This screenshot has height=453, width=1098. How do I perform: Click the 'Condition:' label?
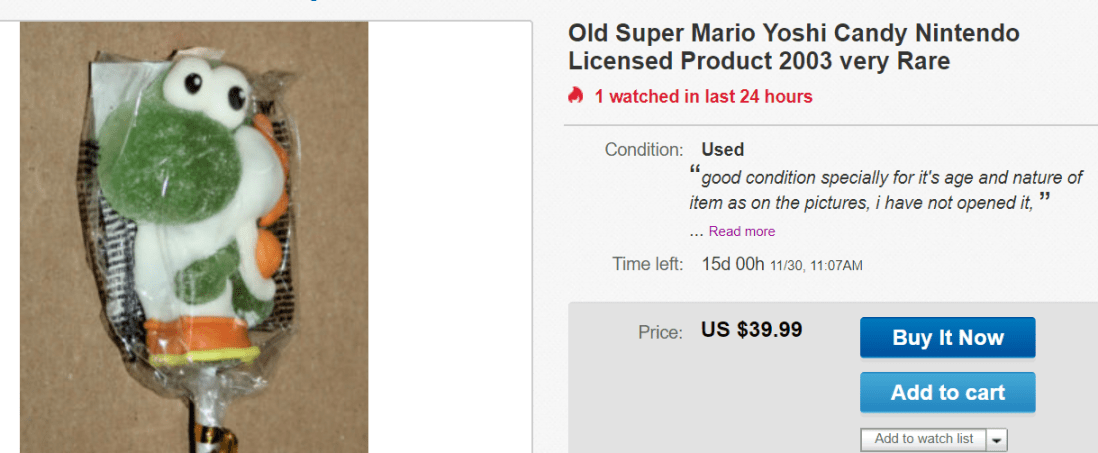(x=643, y=149)
